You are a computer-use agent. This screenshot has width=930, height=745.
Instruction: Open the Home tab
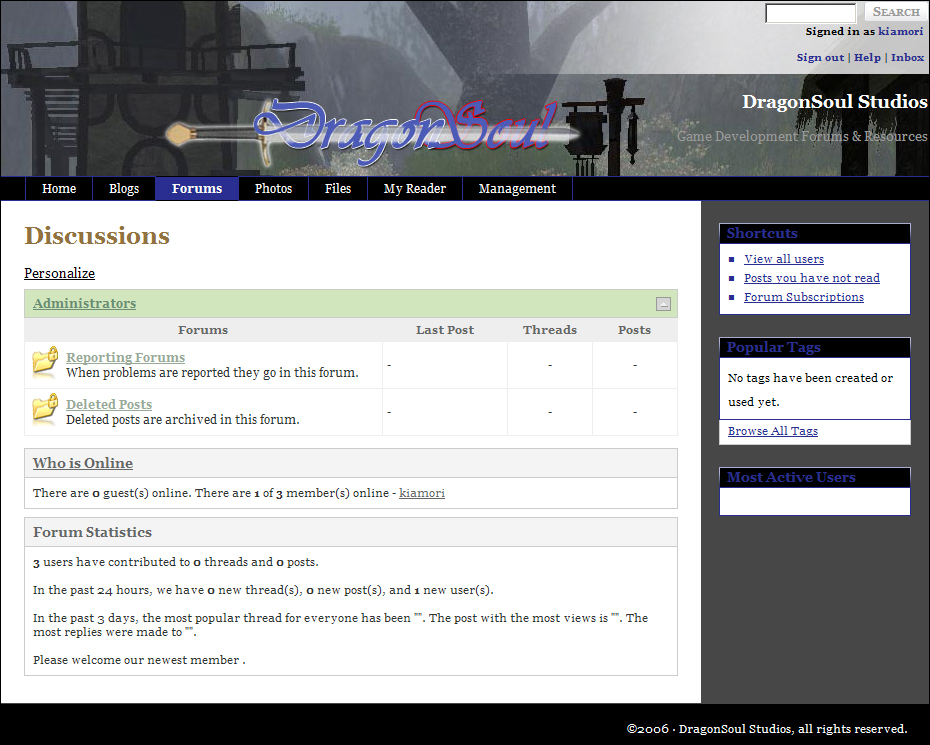click(x=59, y=189)
